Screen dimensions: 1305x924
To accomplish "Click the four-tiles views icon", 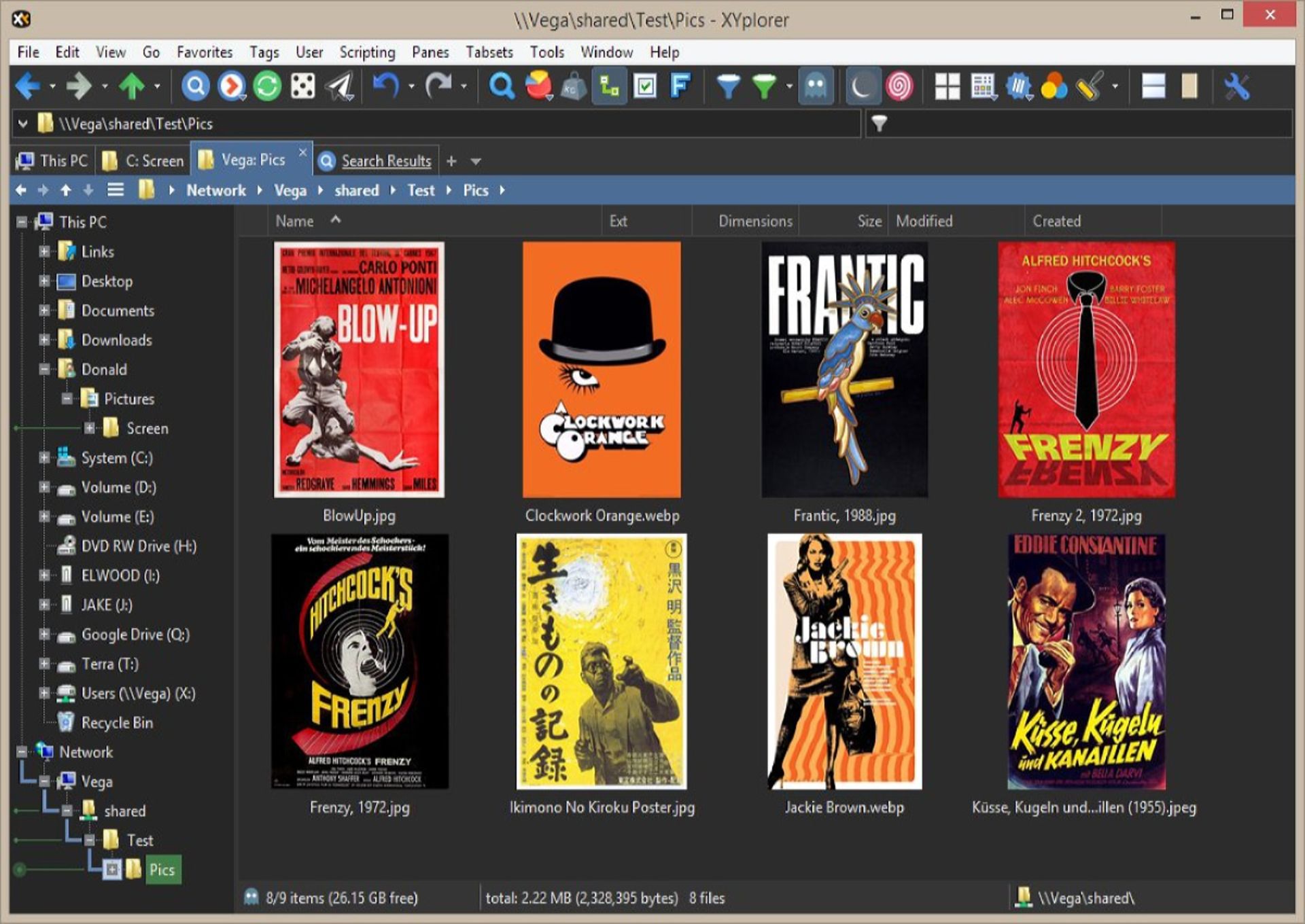I will (947, 86).
